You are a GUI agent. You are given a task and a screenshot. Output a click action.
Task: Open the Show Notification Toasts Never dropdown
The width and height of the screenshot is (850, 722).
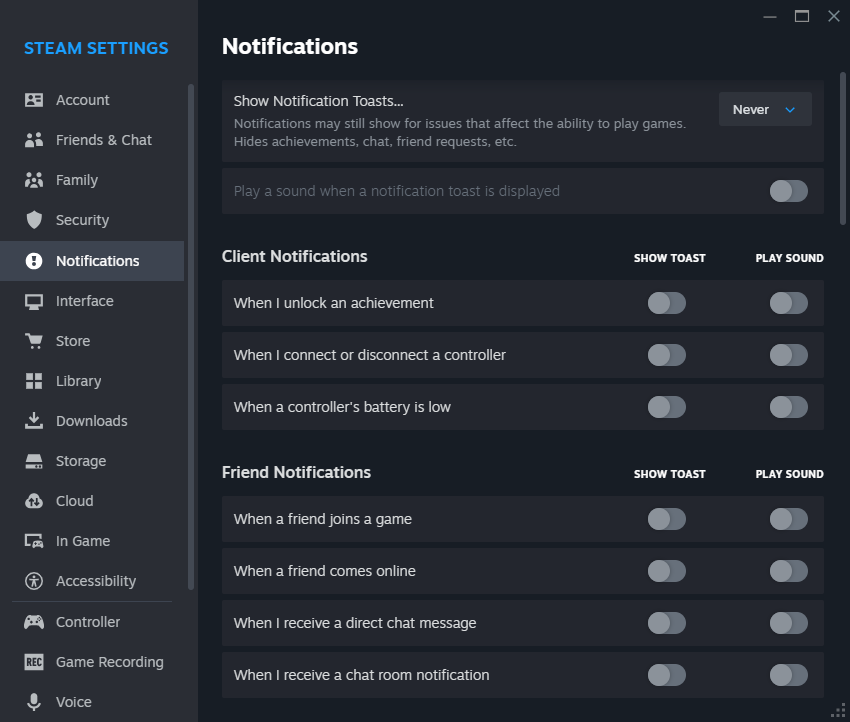765,109
